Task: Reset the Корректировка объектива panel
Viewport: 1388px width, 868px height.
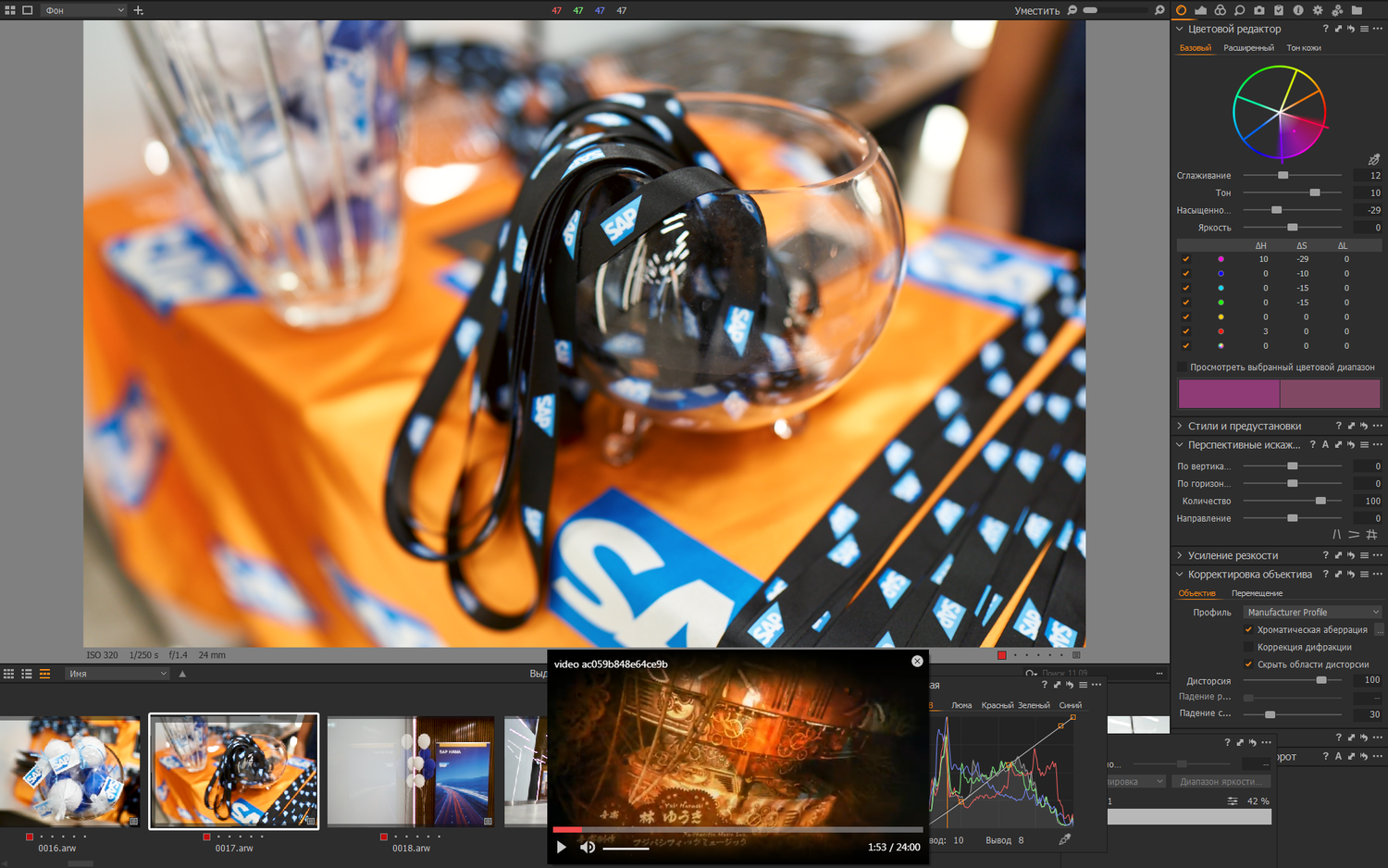Action: click(x=1351, y=575)
